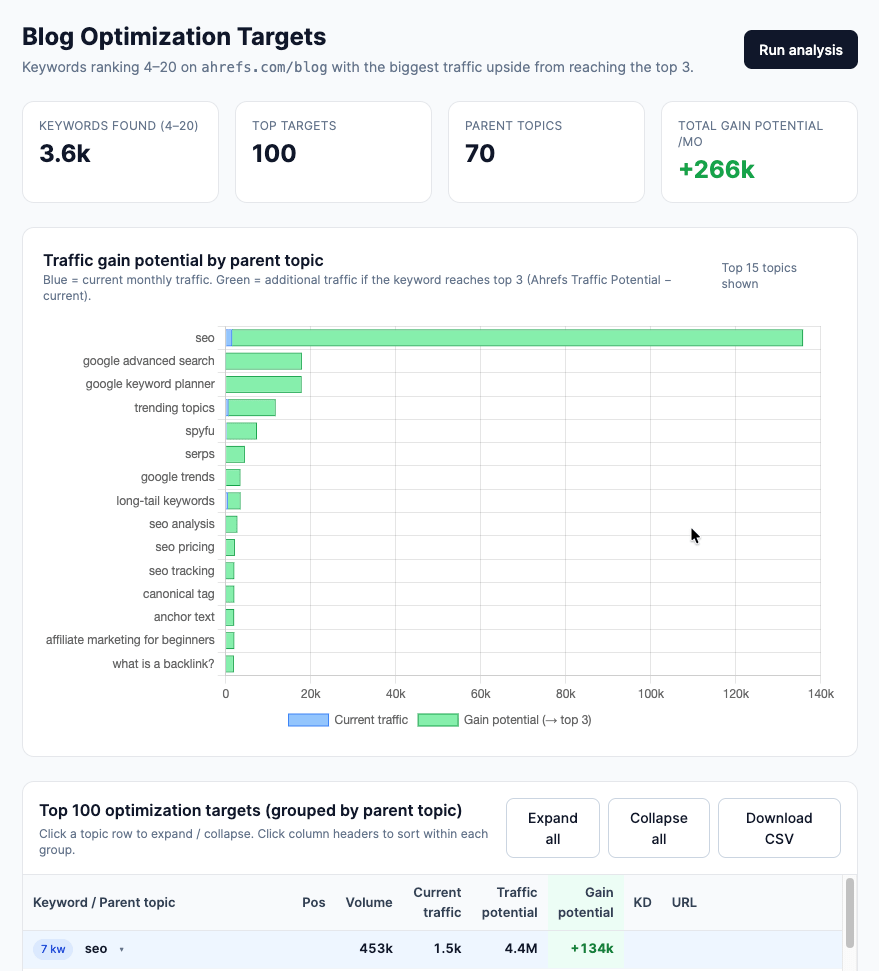Sort the table by Volume
The width and height of the screenshot is (879, 971).
click(x=368, y=902)
